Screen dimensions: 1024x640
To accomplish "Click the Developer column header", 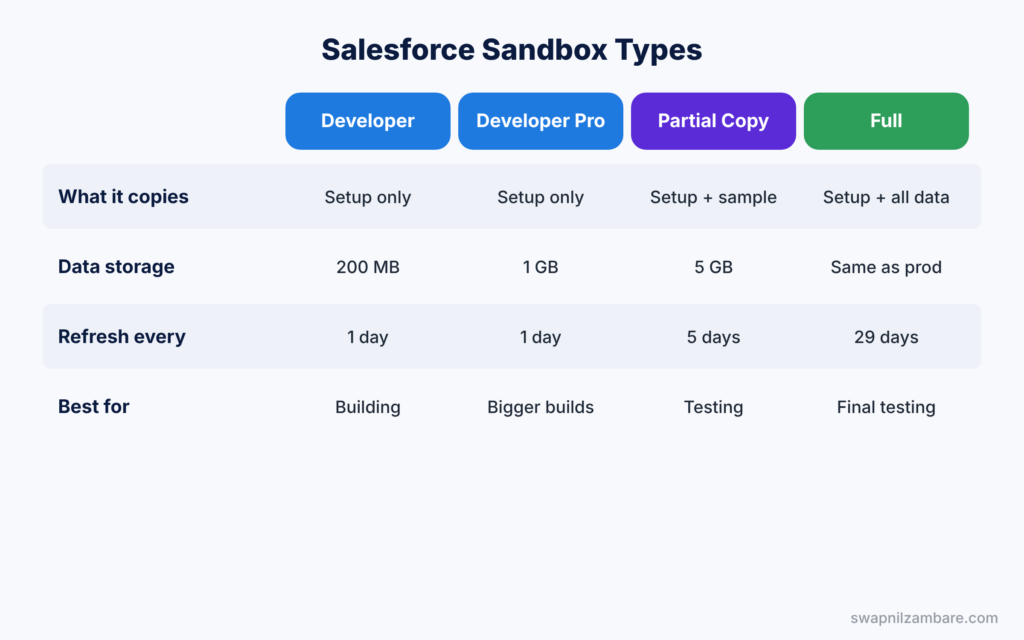I will click(368, 121).
